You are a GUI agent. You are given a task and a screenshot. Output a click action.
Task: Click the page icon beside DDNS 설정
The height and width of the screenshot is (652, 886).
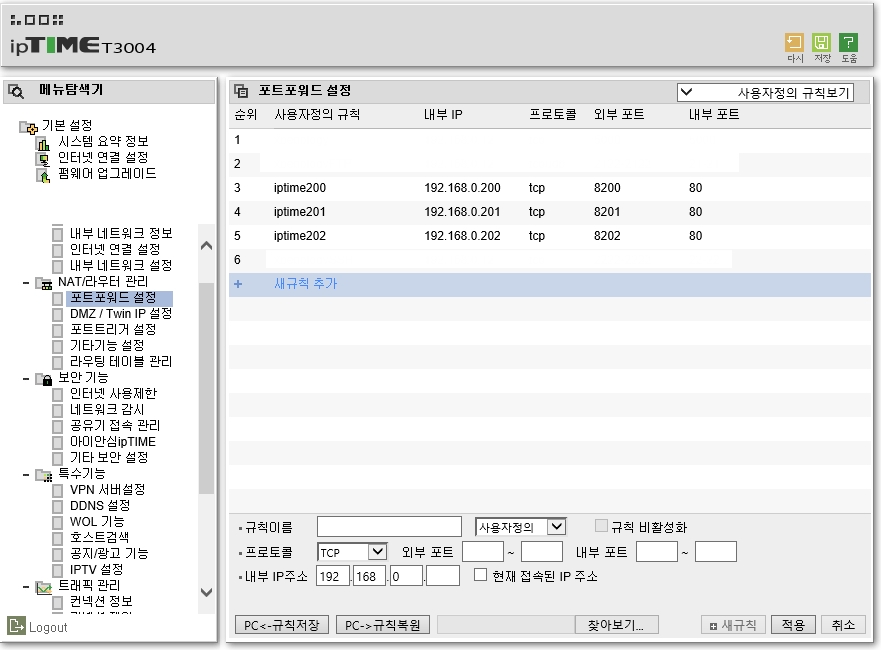(57, 506)
